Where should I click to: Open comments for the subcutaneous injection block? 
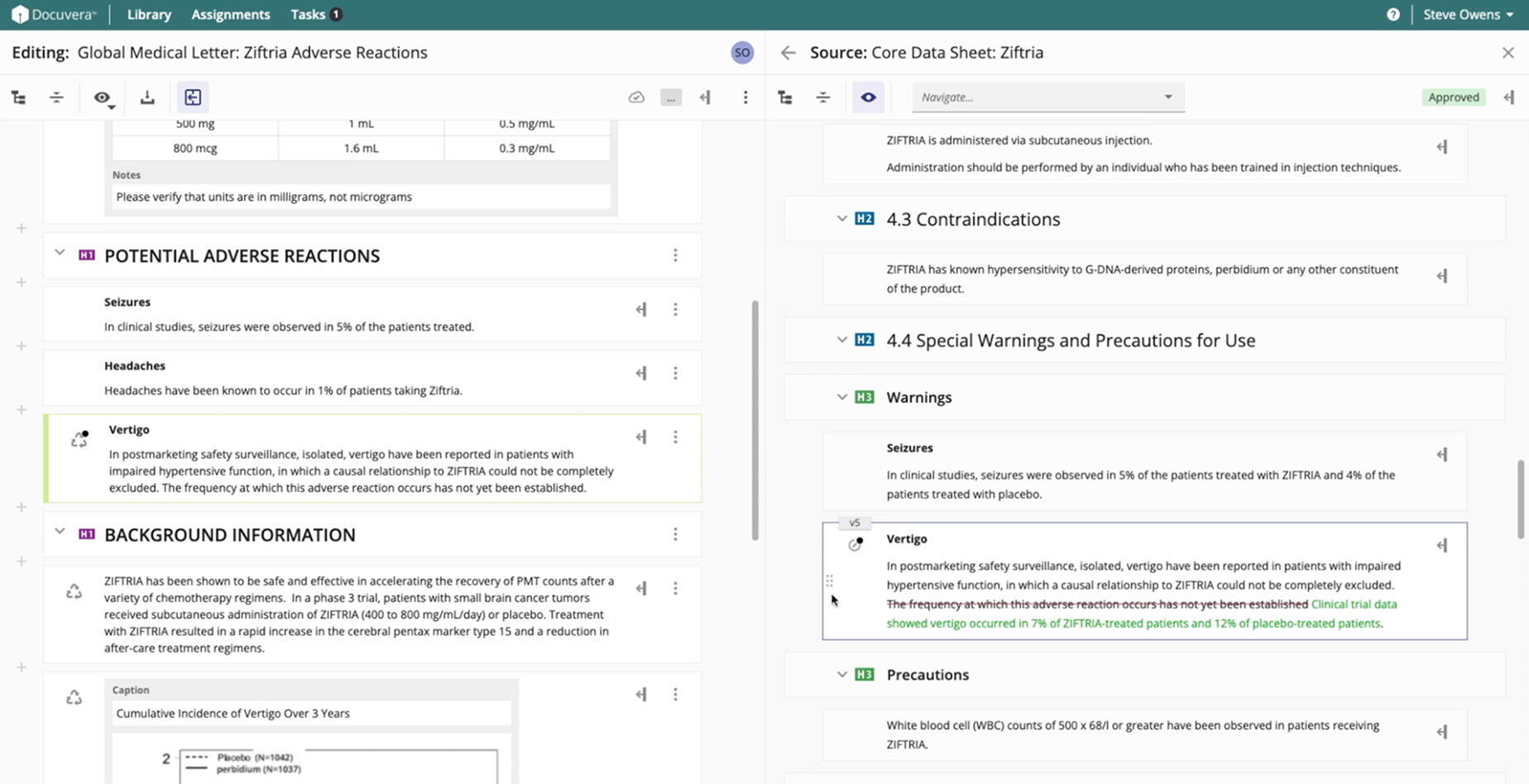tap(1442, 147)
